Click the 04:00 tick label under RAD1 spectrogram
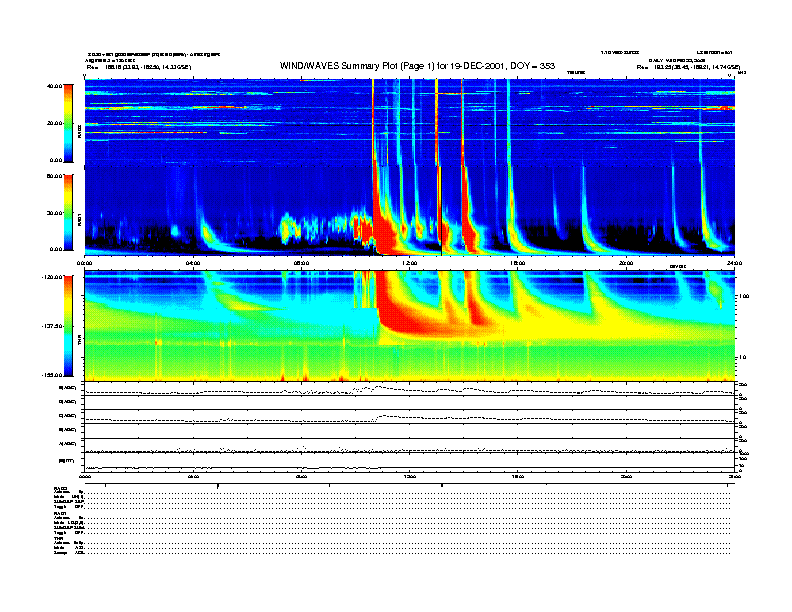The width and height of the screenshot is (792, 612). (193, 263)
